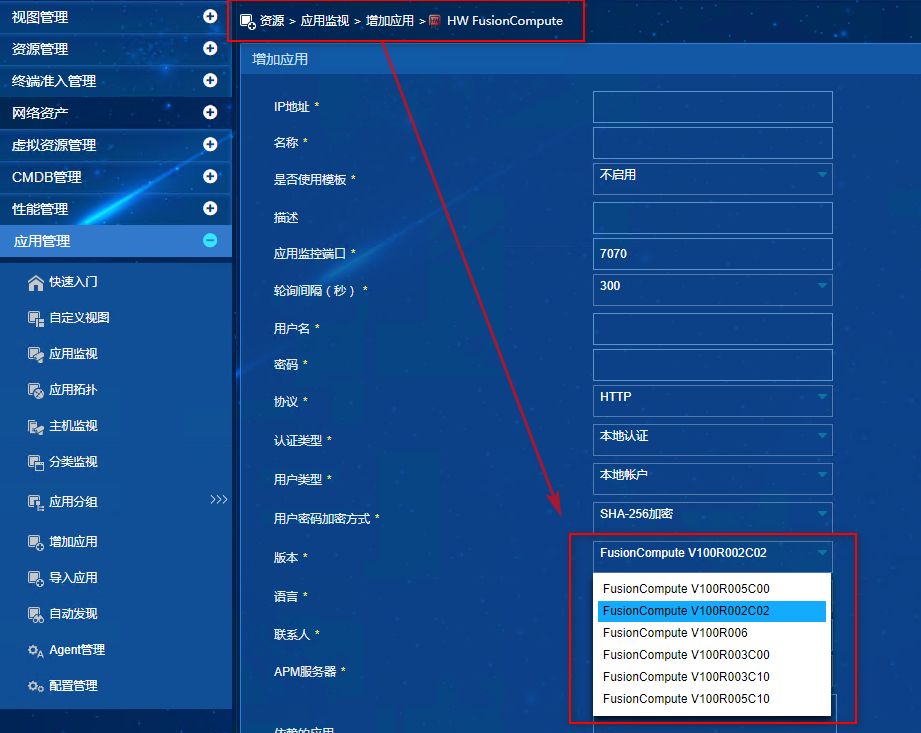This screenshot has width=921, height=733.
Task: Expand 网络资产 with its plus icon
Action: click(x=210, y=112)
